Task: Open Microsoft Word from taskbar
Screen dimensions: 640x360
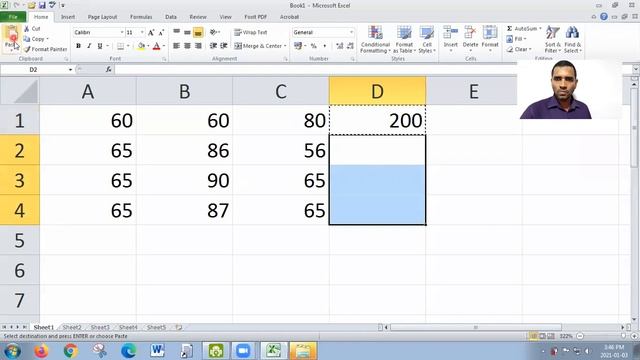Action: click(x=157, y=351)
